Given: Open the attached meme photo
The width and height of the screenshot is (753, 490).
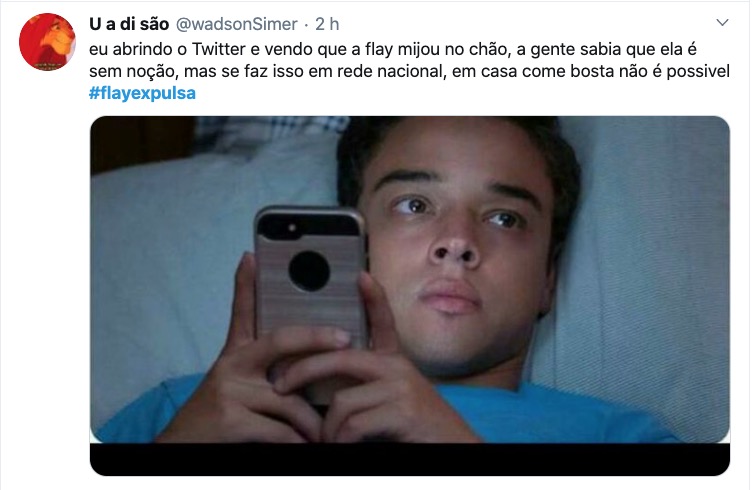Looking at the screenshot, I should (x=410, y=296).
